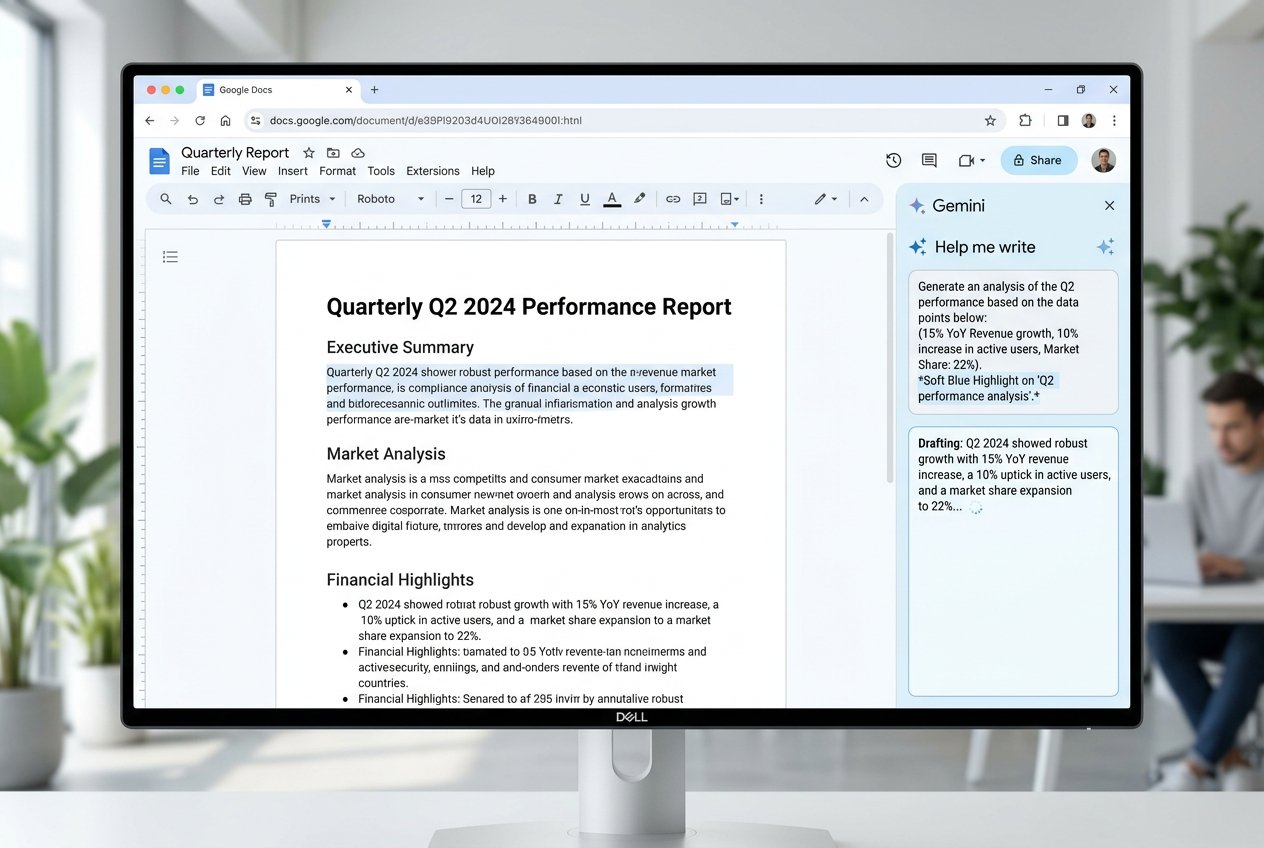Open the Google account avatar in Docs
This screenshot has width=1264, height=848.
[x=1103, y=160]
